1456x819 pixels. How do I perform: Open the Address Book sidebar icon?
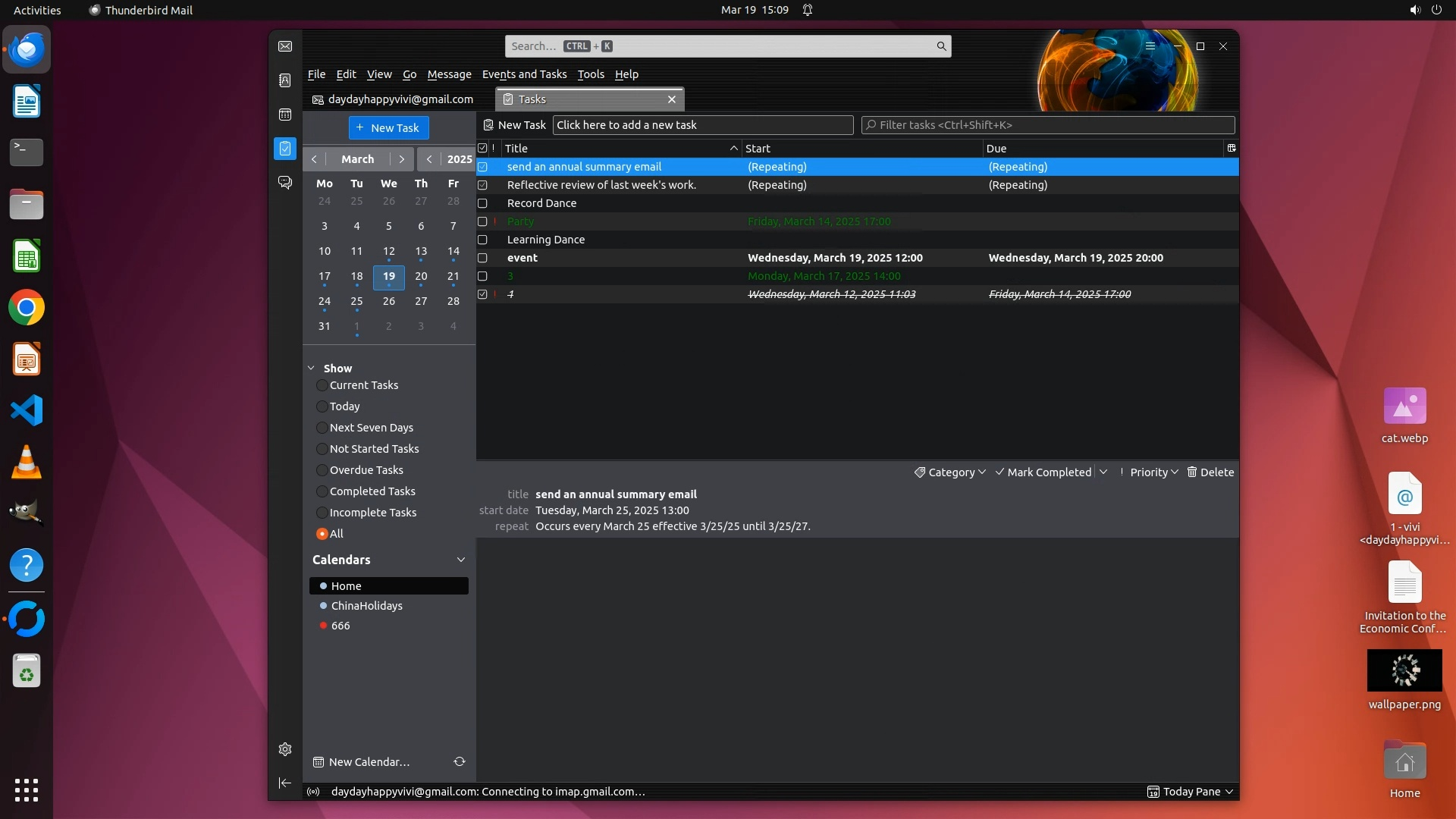click(x=285, y=80)
